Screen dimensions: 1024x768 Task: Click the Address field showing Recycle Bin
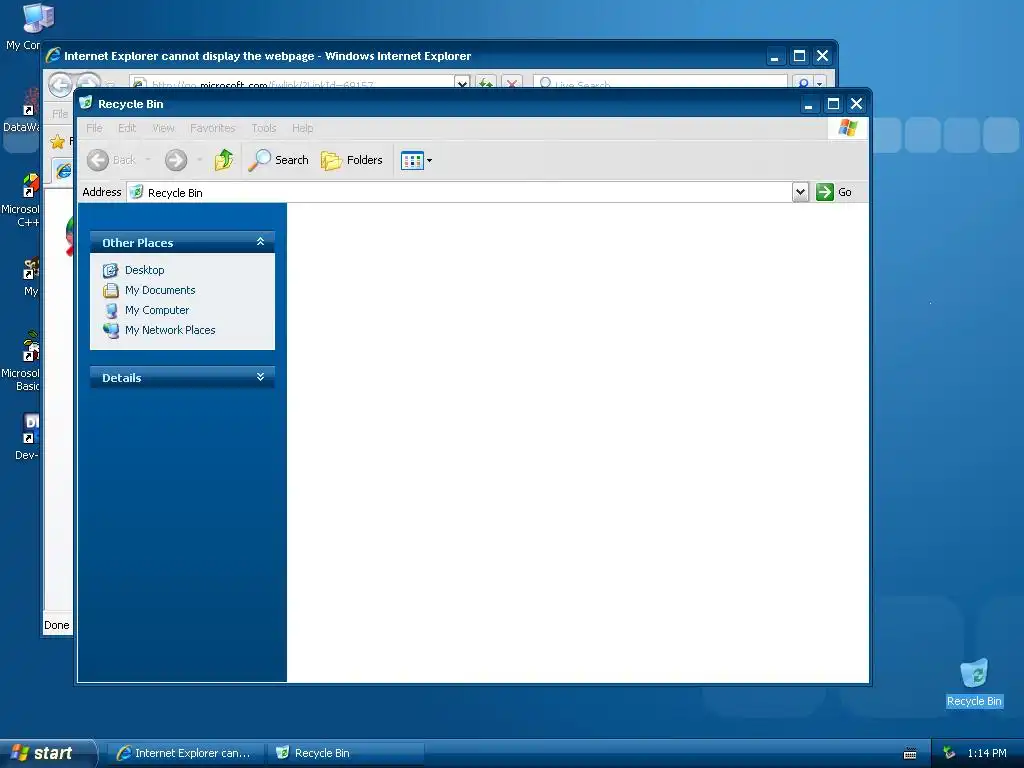pyautogui.click(x=458, y=192)
